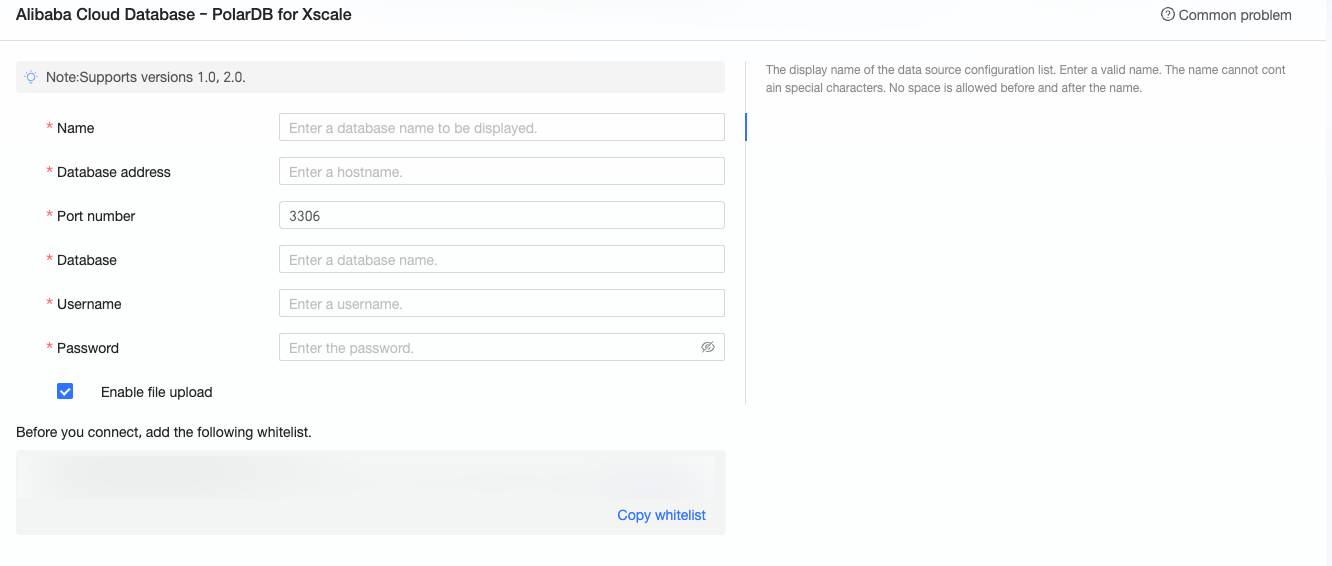This screenshot has height=566, width=1332.
Task: Open the Common problem link
Action: 1235,15
